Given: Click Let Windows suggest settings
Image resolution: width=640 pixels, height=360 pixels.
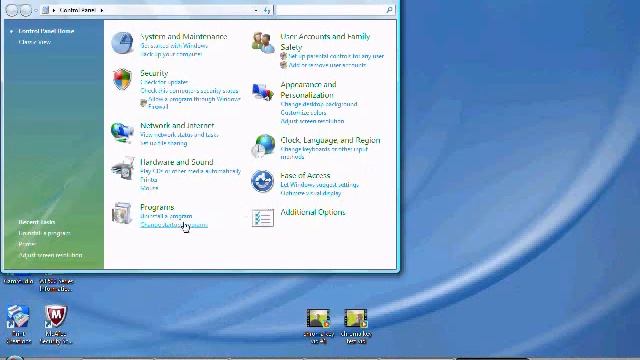Looking at the screenshot, I should [x=319, y=184].
